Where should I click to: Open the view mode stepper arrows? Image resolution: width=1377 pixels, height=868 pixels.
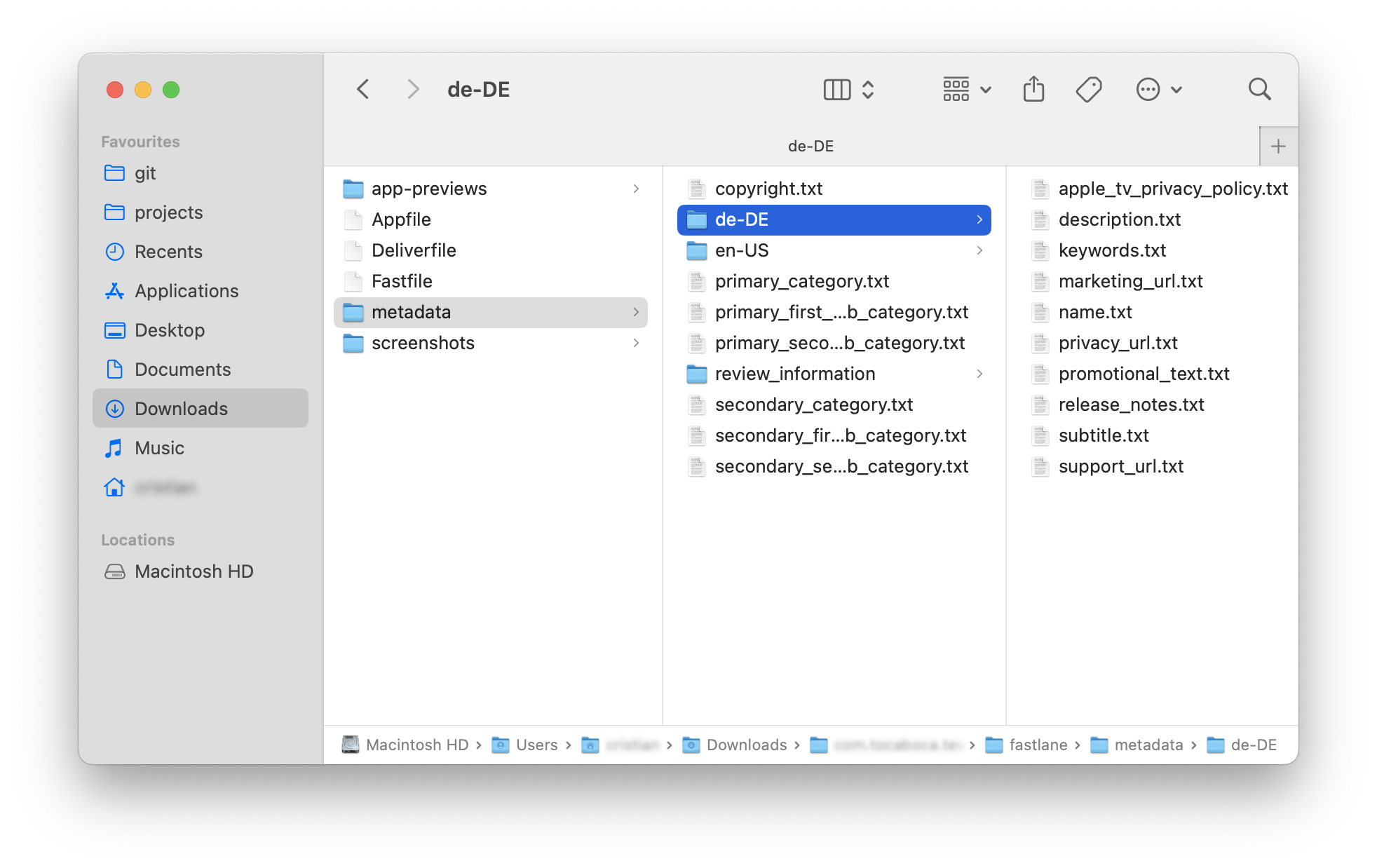click(x=868, y=90)
